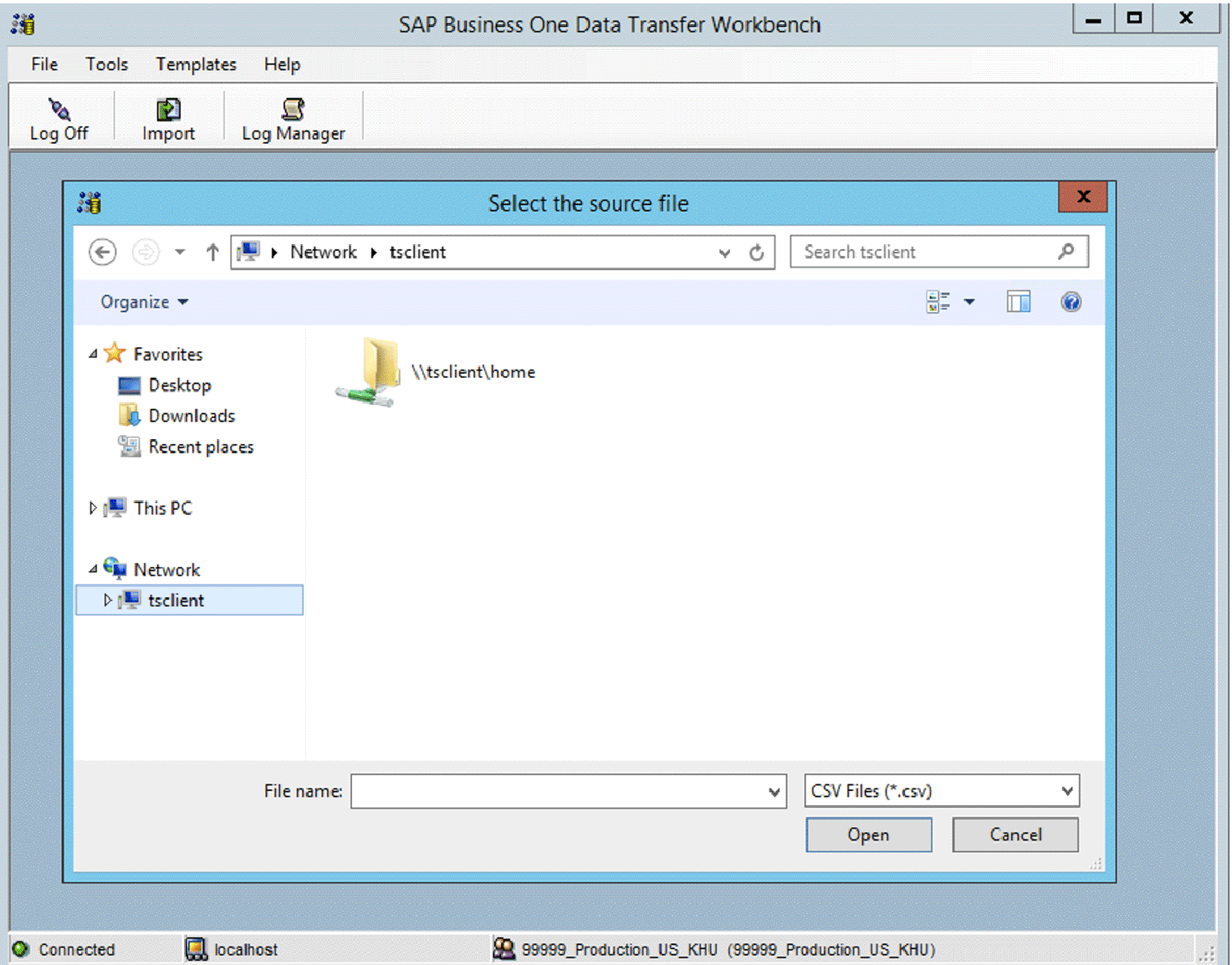1232x965 pixels.
Task: Expand the address bar history dropdown
Action: tap(724, 253)
